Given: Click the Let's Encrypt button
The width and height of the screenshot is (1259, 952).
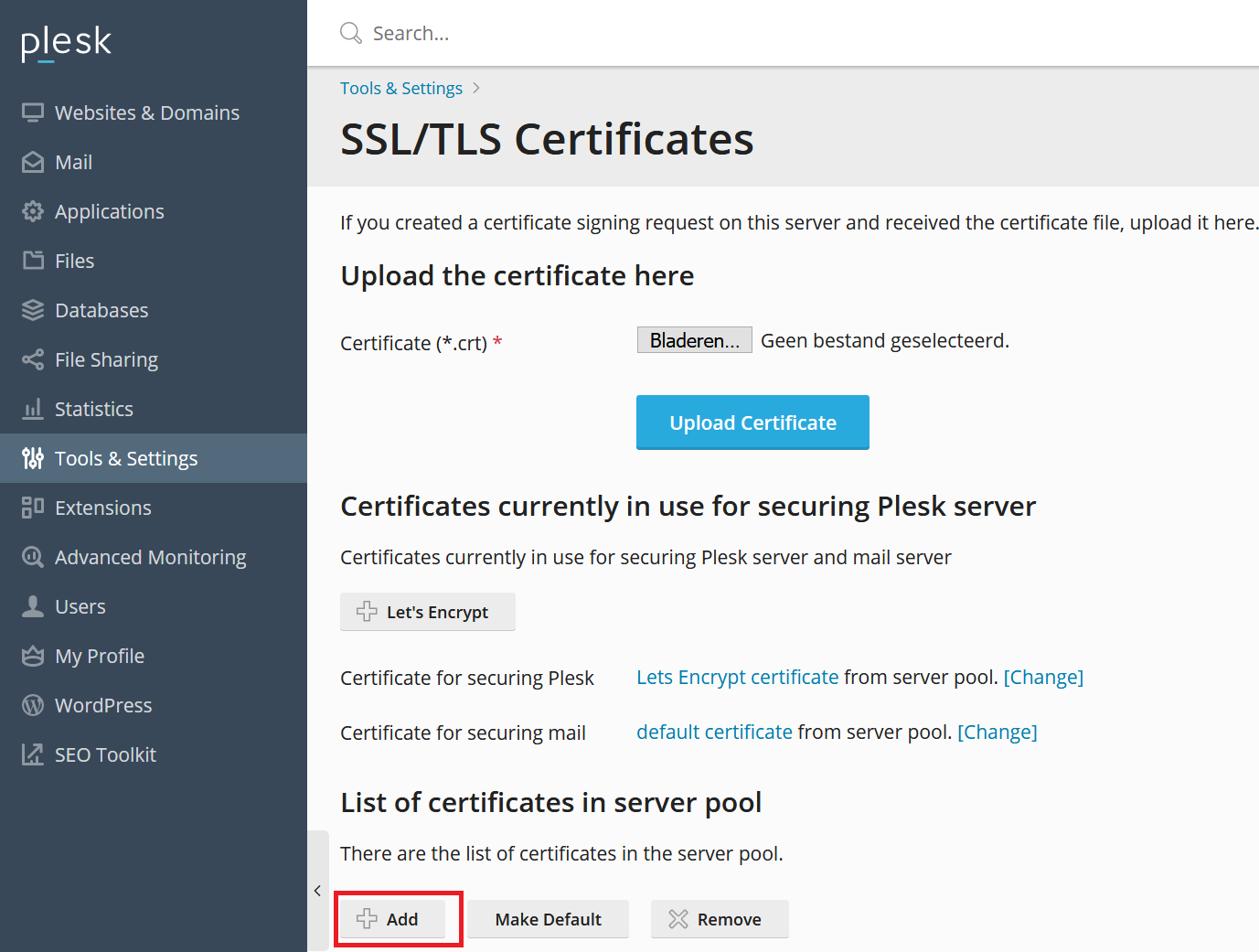Looking at the screenshot, I should point(428,612).
